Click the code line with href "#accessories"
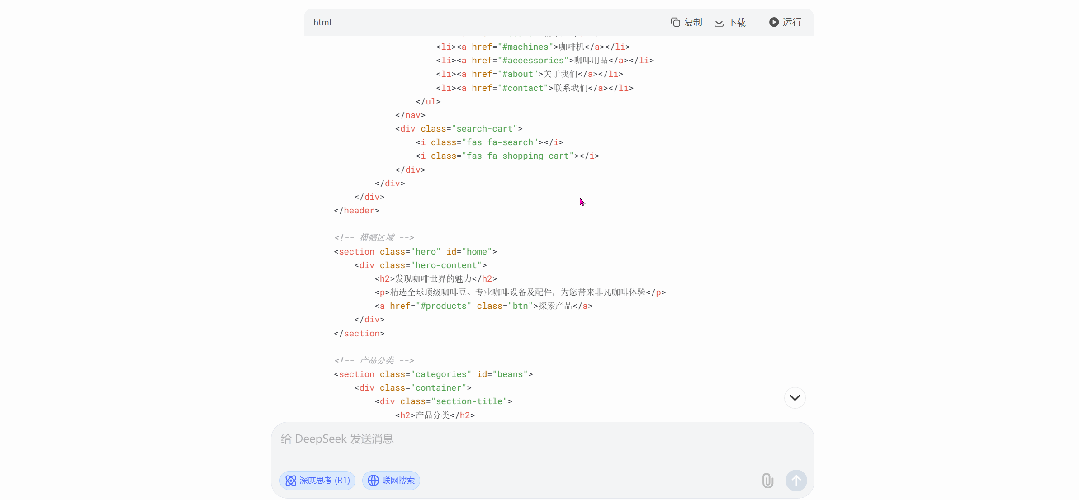This screenshot has width=1079, height=500. click(544, 60)
